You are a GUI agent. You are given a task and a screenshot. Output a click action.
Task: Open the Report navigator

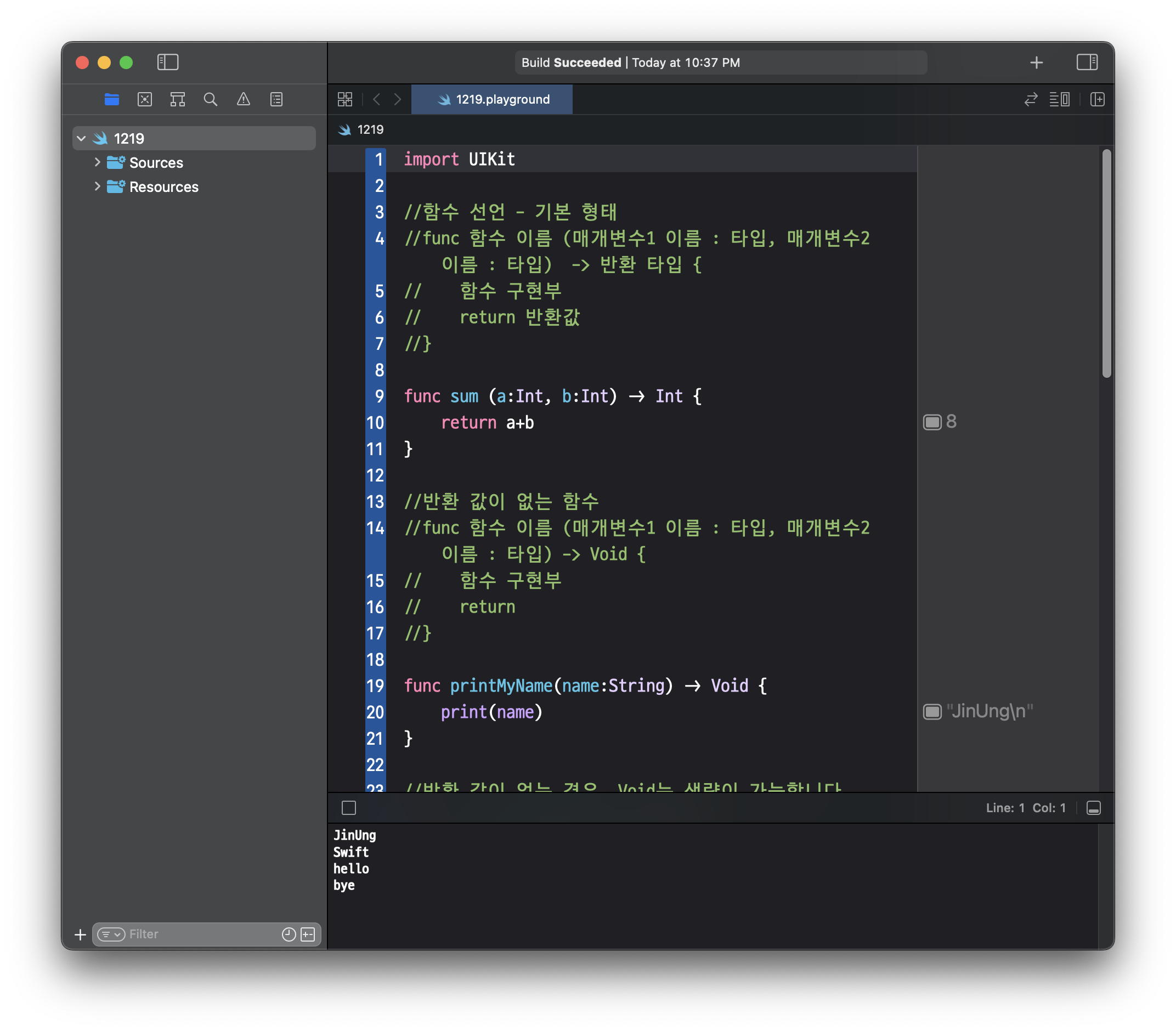pos(276,99)
